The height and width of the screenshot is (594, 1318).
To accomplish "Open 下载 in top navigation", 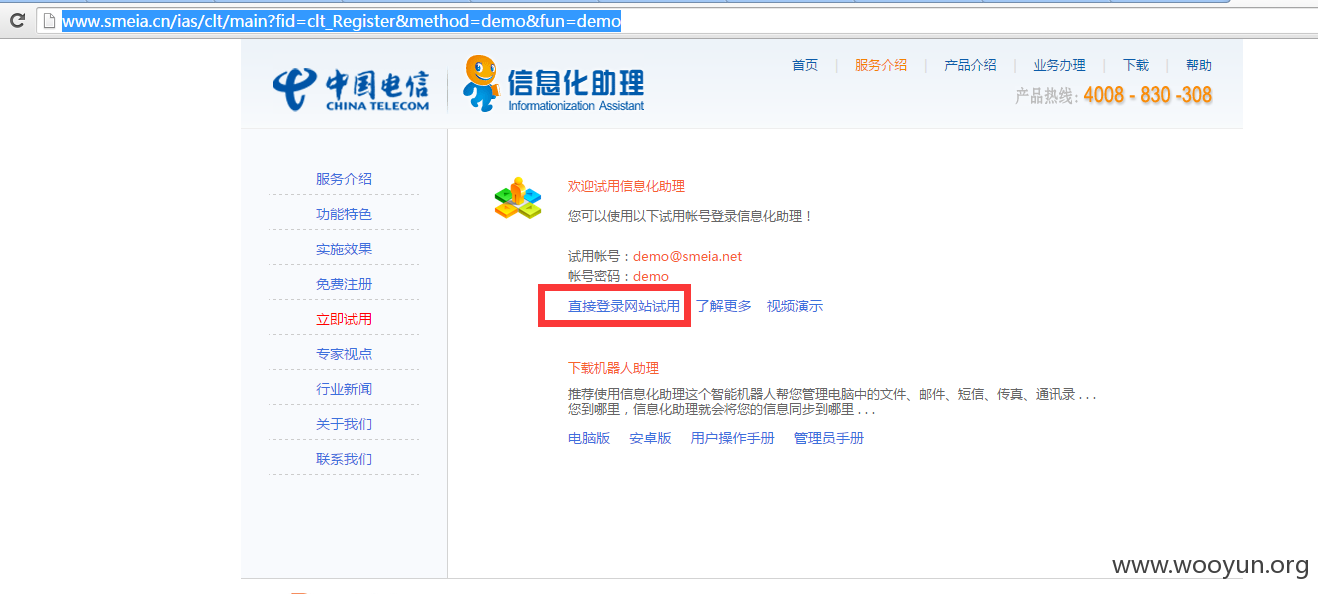I will [x=1136, y=65].
